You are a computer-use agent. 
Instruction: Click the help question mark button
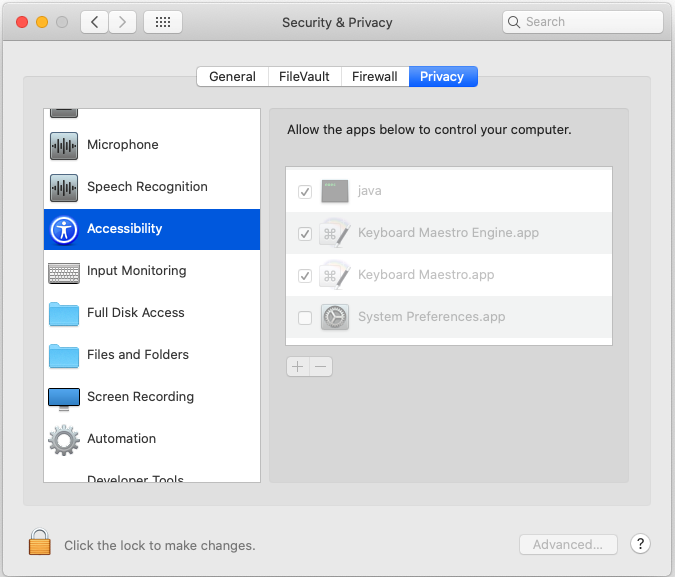coord(641,544)
